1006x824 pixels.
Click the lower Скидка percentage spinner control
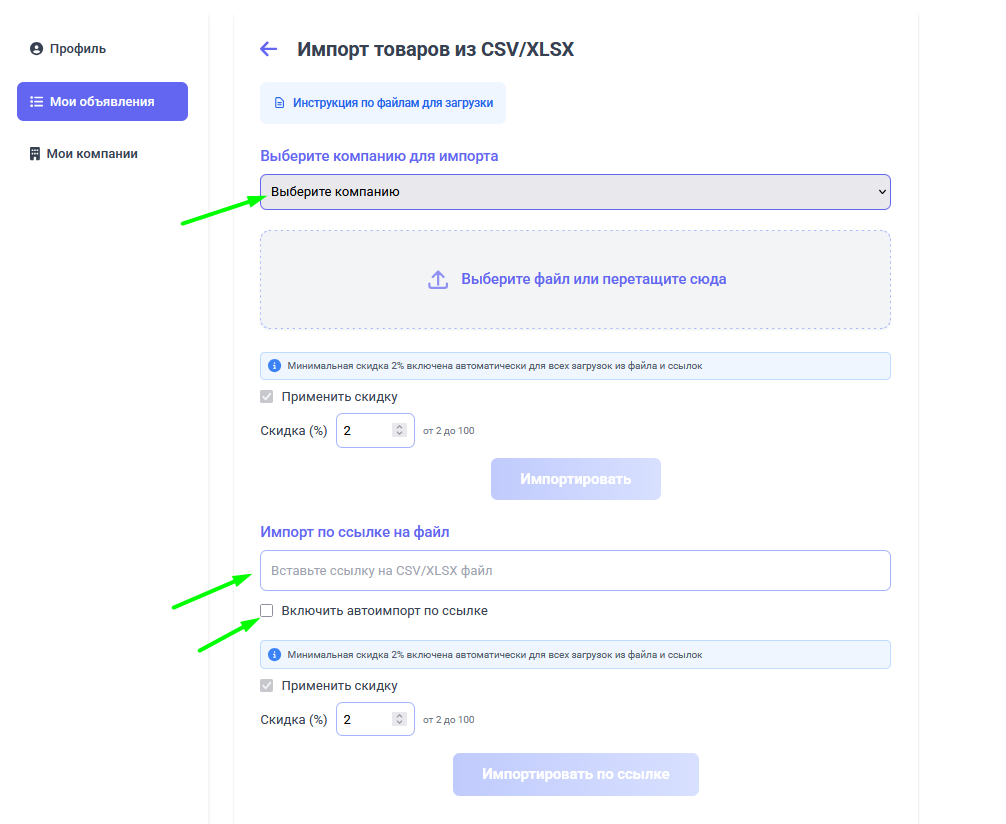click(401, 718)
